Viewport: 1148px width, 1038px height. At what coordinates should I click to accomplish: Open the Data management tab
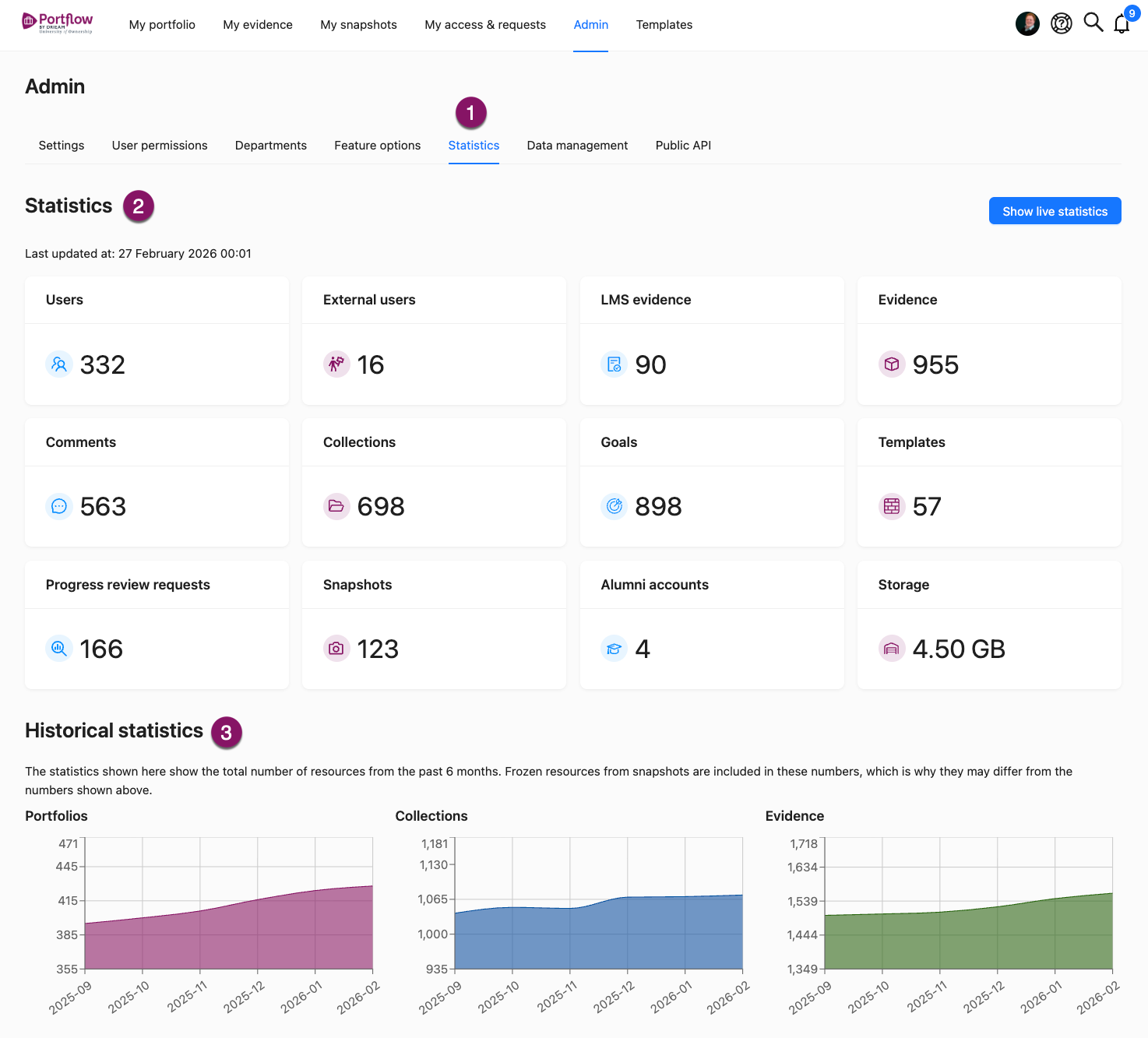pos(577,146)
